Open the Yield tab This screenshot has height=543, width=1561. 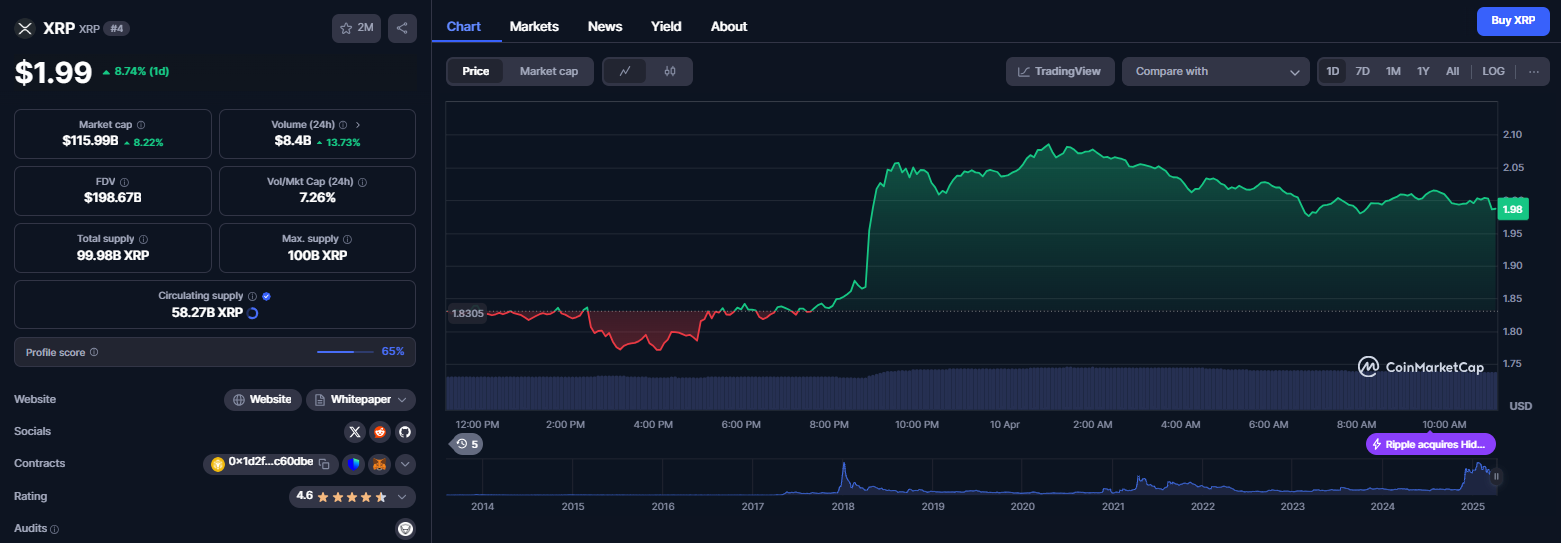pyautogui.click(x=666, y=26)
